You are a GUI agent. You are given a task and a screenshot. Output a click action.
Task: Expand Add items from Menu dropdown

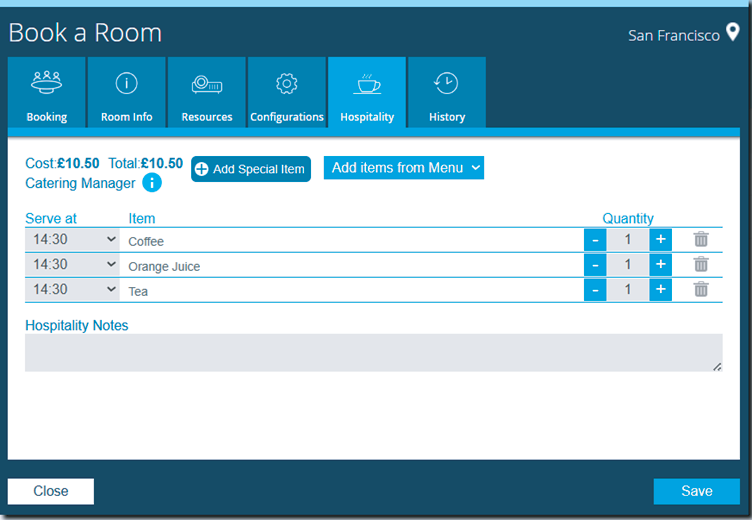pos(404,168)
